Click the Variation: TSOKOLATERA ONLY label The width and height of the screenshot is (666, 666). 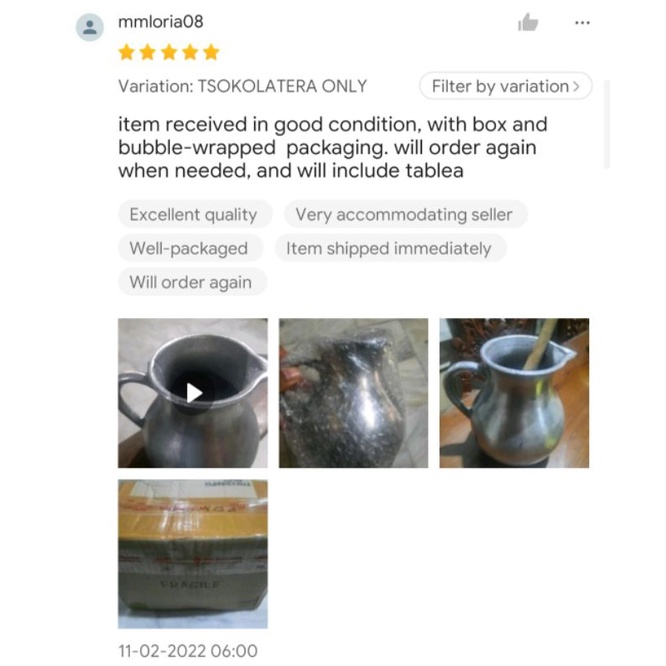click(x=243, y=86)
